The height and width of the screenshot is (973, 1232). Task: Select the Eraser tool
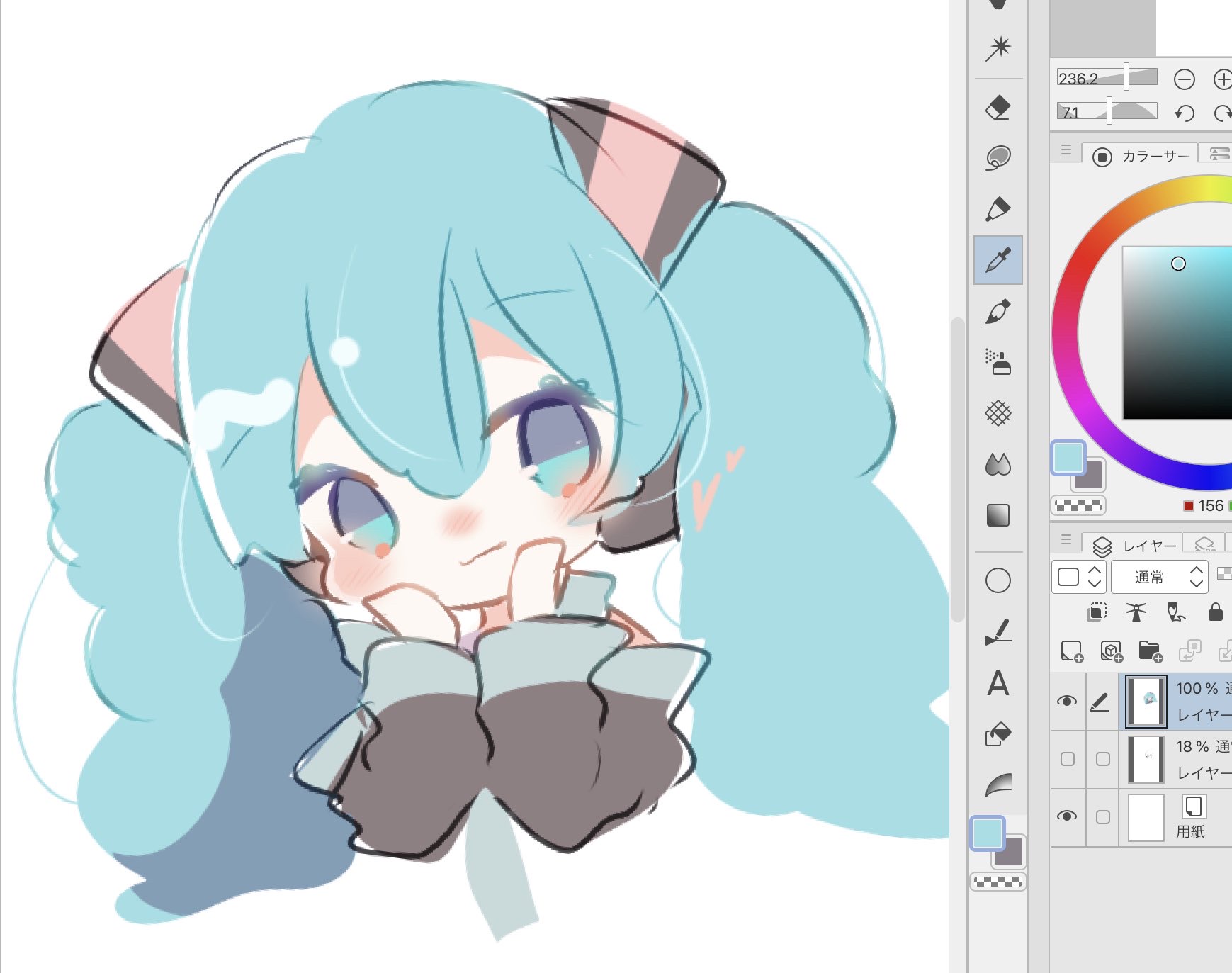tap(998, 108)
